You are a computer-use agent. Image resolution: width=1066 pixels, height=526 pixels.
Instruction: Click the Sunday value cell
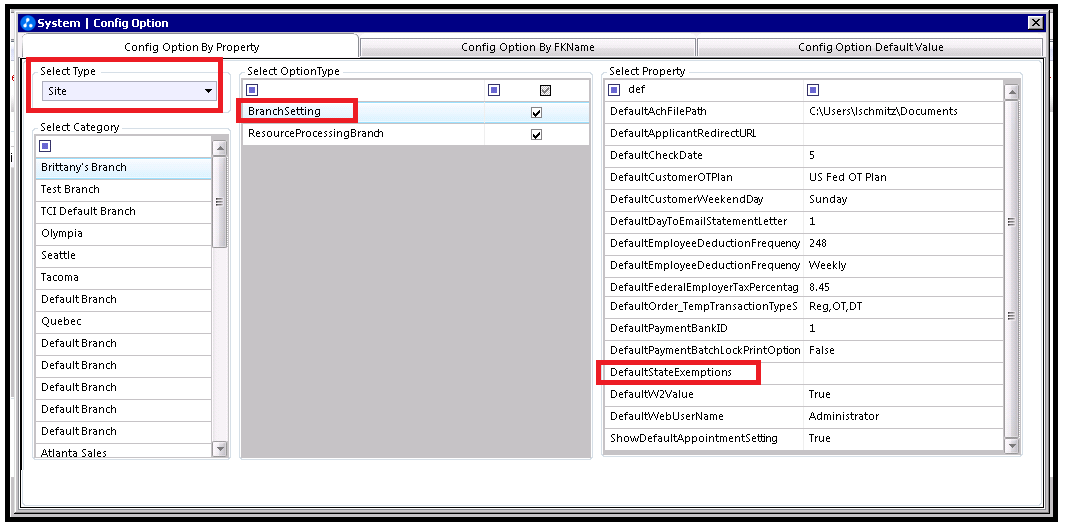[904, 200]
